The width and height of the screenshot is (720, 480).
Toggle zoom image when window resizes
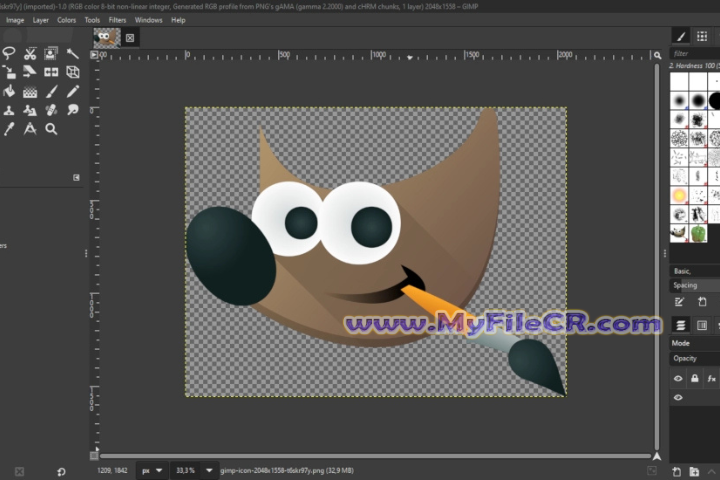[x=658, y=55]
